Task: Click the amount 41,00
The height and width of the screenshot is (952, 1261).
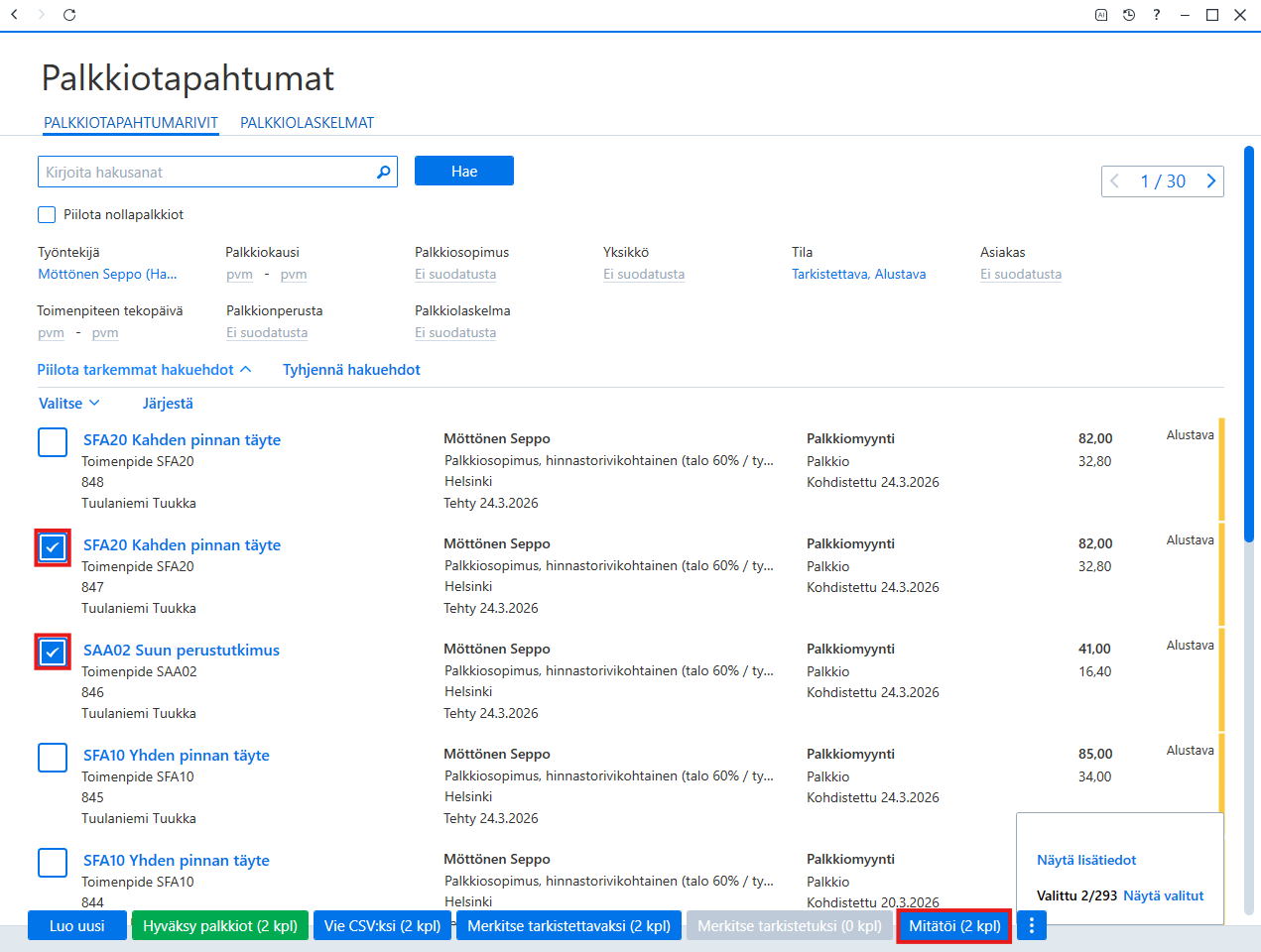Action: click(x=1095, y=649)
